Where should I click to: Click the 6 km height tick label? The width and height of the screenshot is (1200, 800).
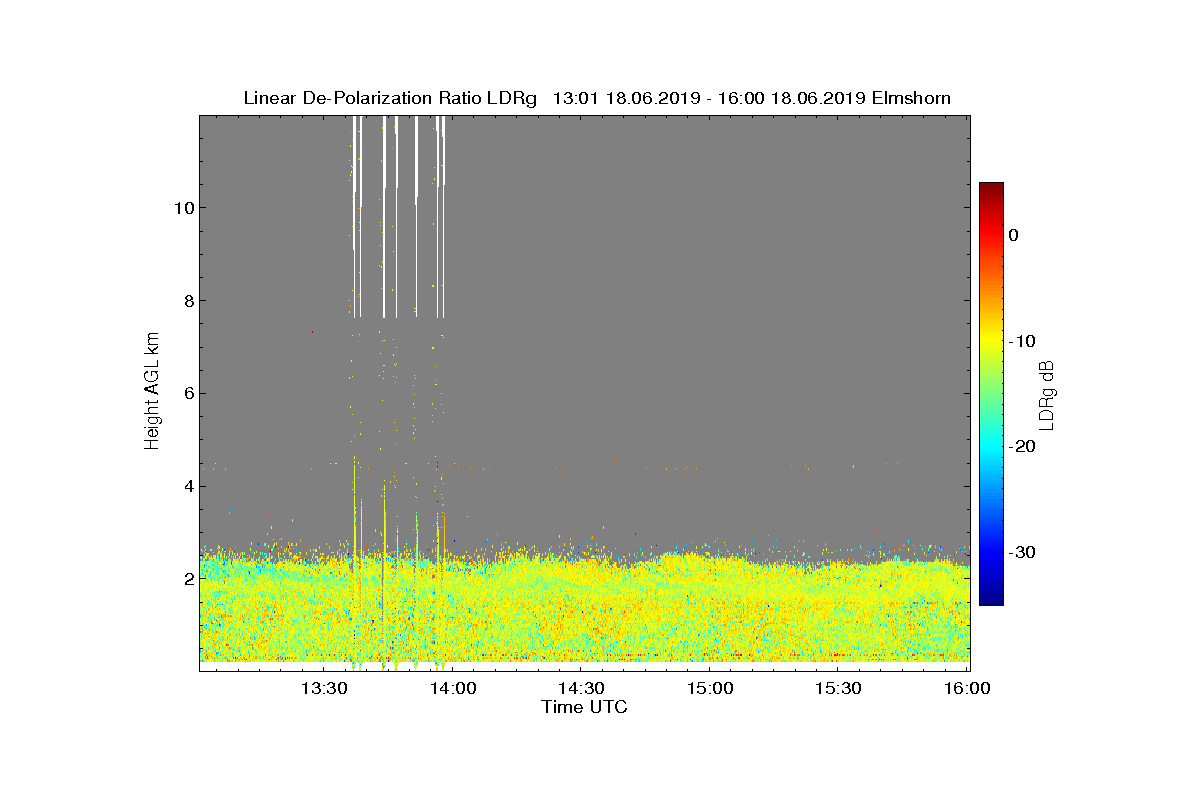click(x=187, y=393)
